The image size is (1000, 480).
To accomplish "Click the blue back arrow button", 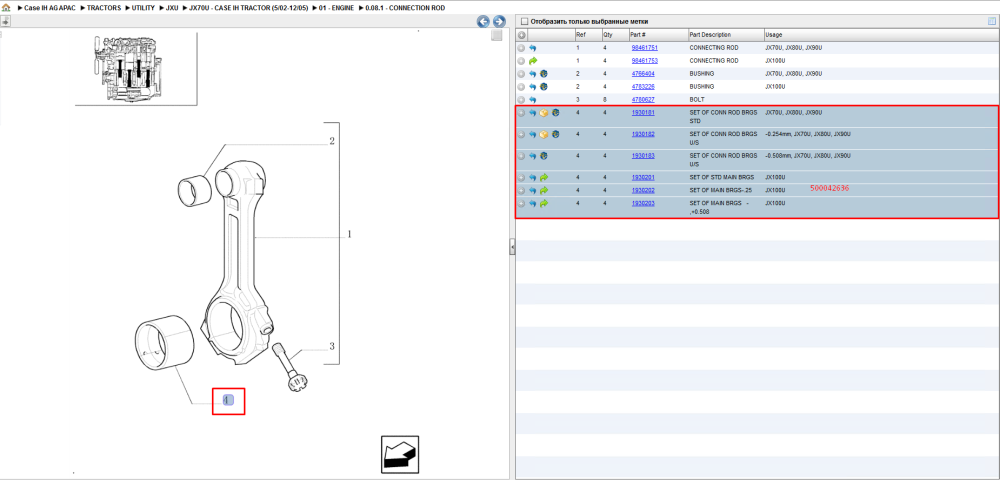I will tap(483, 22).
